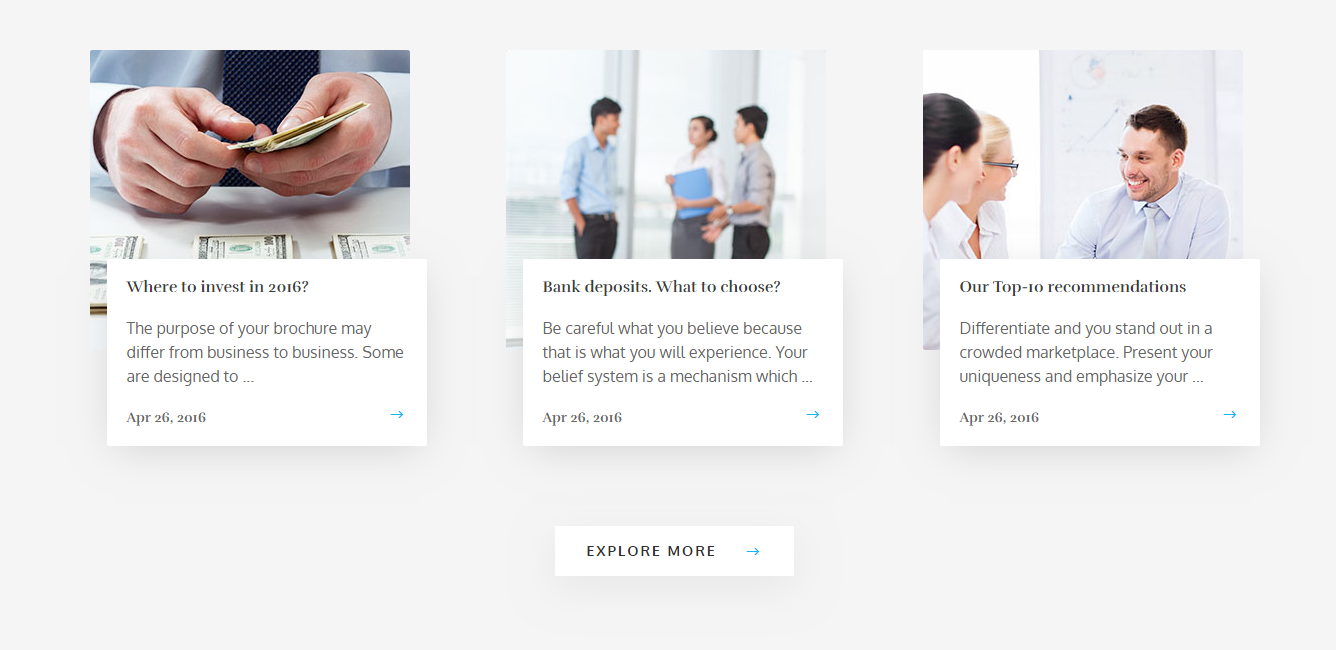Screen dimensions: 1336x650
Task: Click the excerpt starting 'Be careful what you believe'
Action: click(x=678, y=353)
